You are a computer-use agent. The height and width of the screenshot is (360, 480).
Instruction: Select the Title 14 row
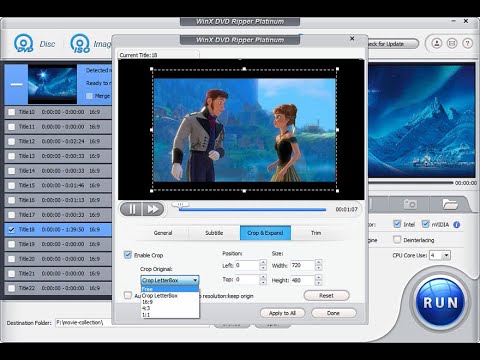pos(58,171)
